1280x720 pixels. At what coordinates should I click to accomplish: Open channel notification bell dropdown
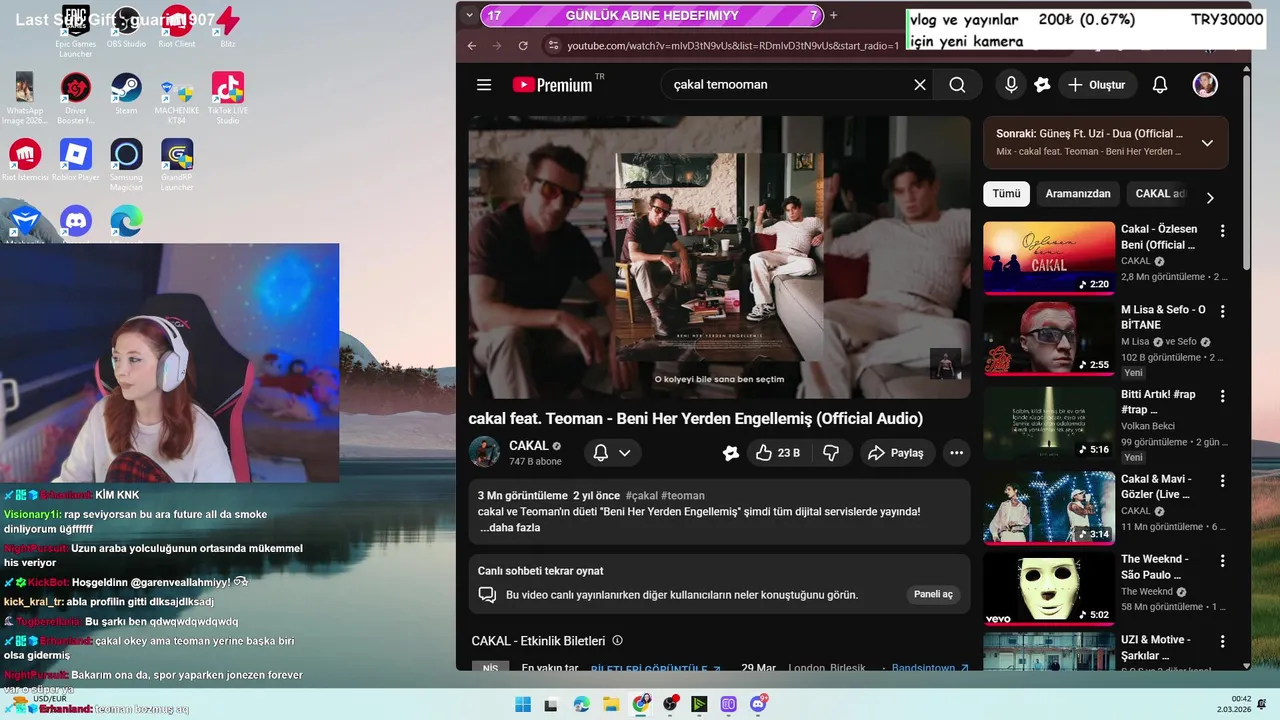coord(612,453)
